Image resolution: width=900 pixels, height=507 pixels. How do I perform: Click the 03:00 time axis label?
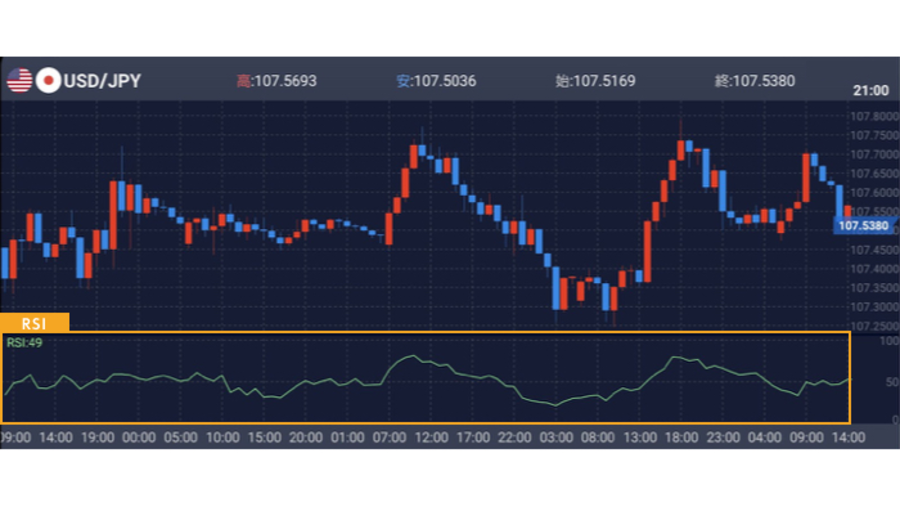(556, 438)
